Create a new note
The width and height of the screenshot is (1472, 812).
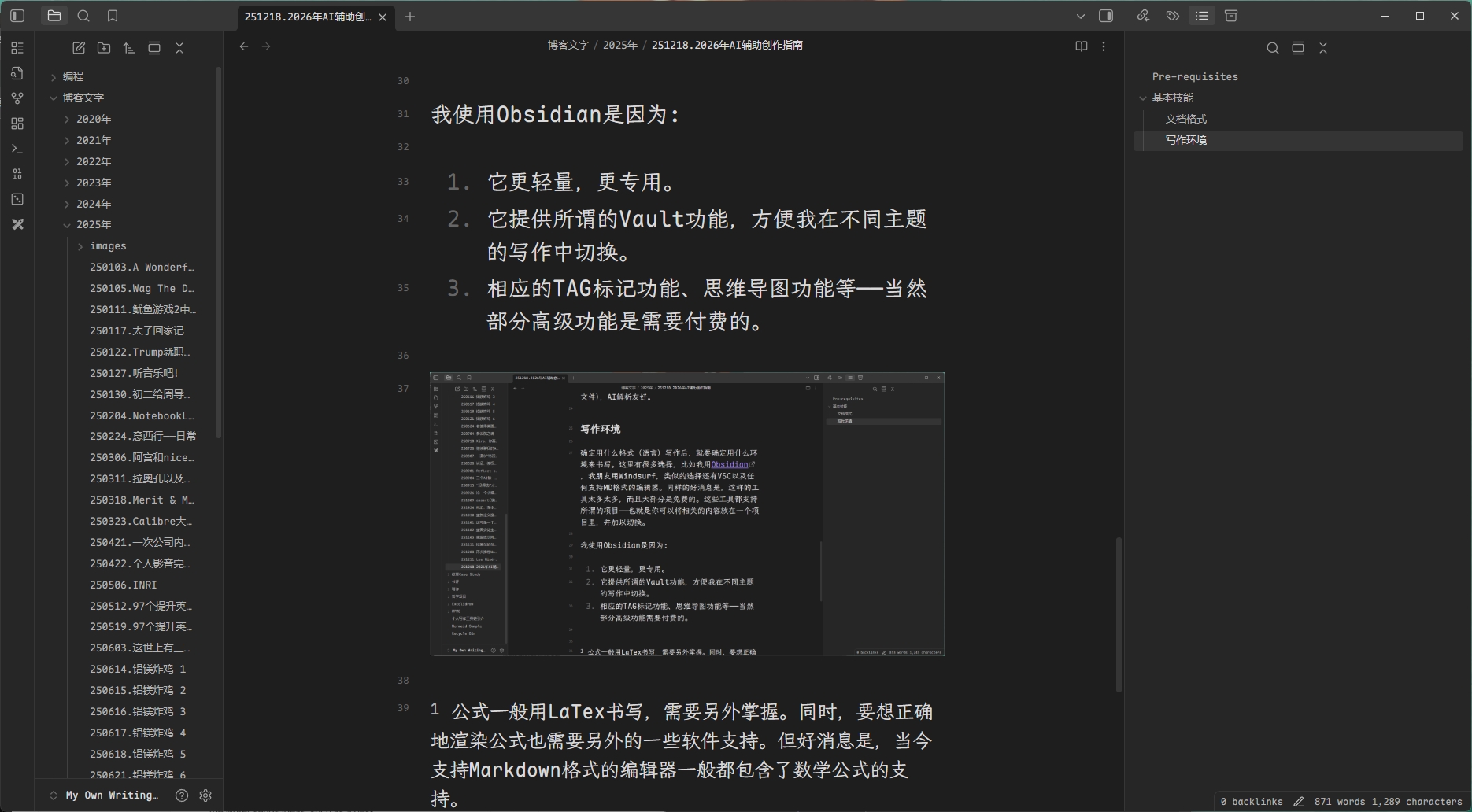pos(78,48)
